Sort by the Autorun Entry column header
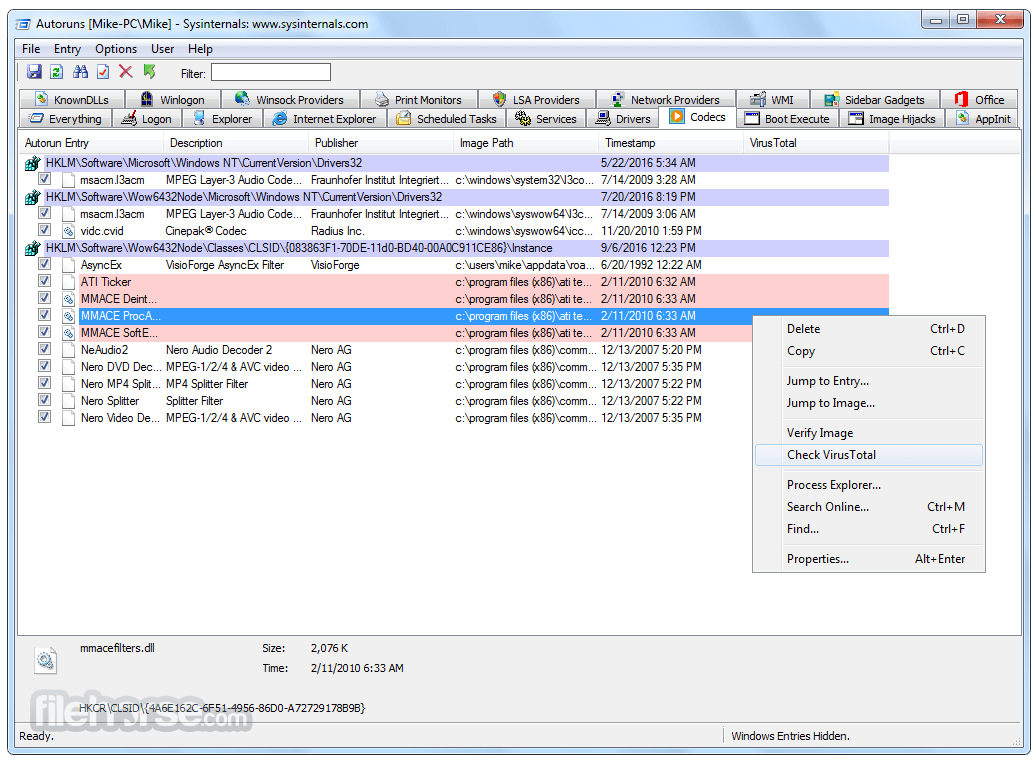Screen dimensions: 1036x762 click(91, 143)
